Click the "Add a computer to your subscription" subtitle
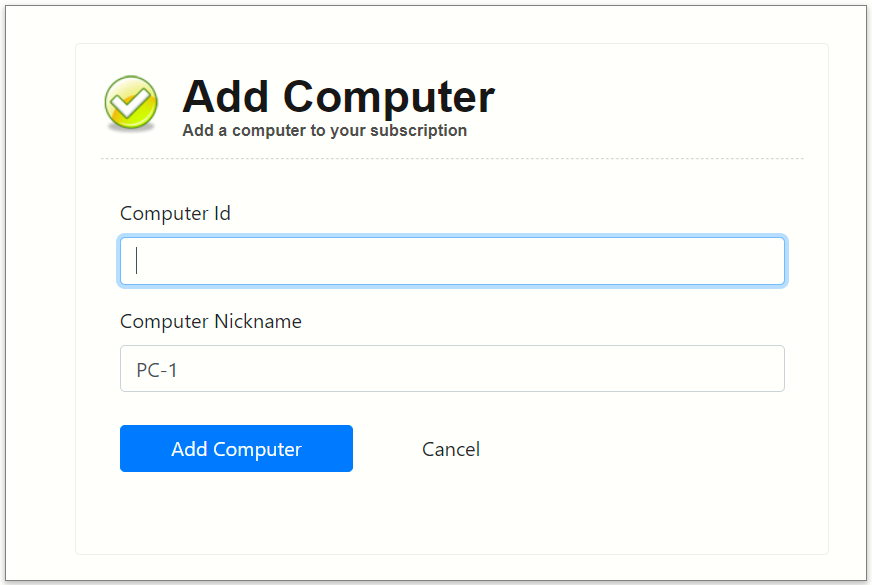Image resolution: width=872 pixels, height=585 pixels. [324, 130]
